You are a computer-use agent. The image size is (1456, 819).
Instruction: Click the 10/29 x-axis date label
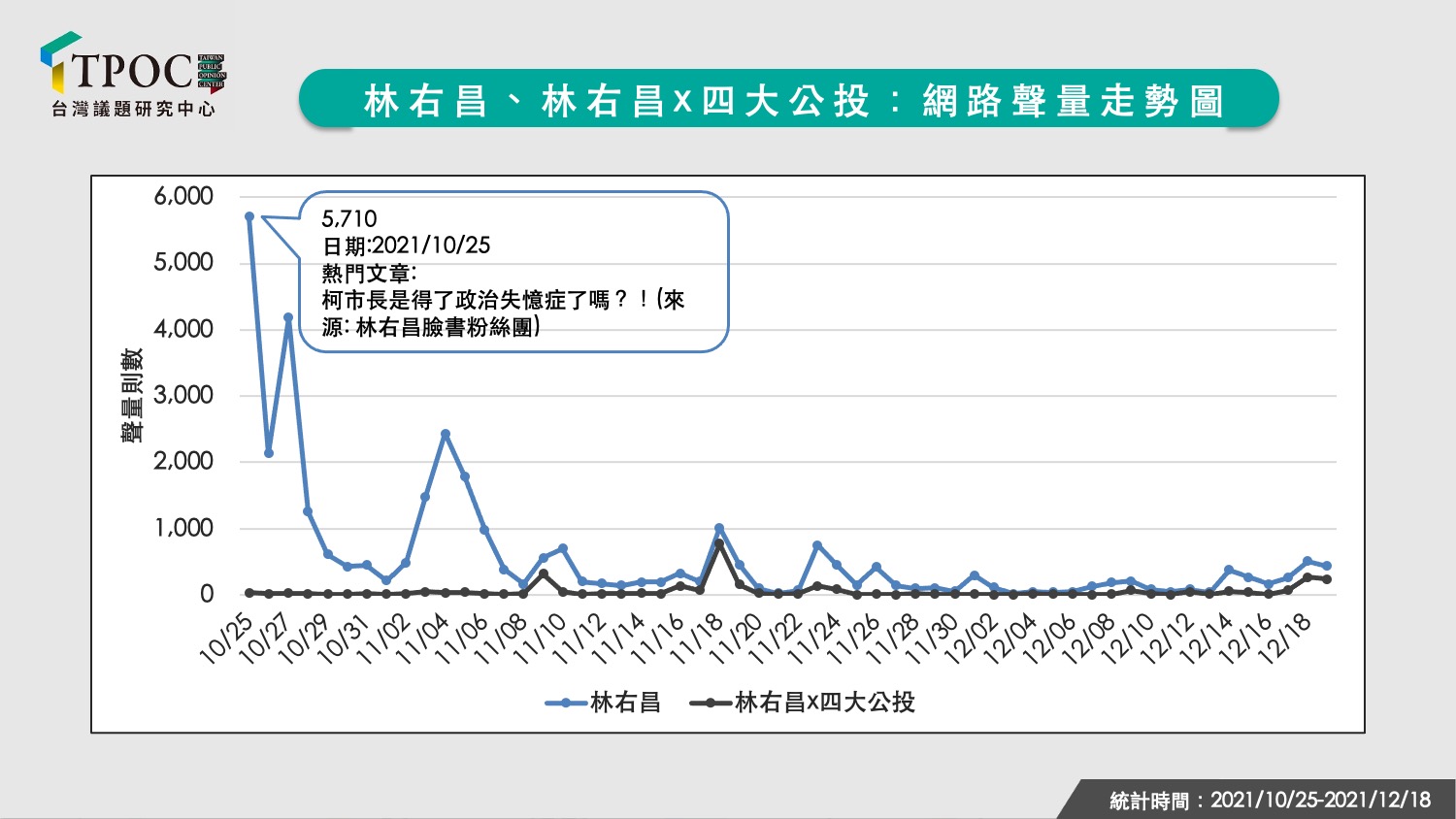coord(307,638)
